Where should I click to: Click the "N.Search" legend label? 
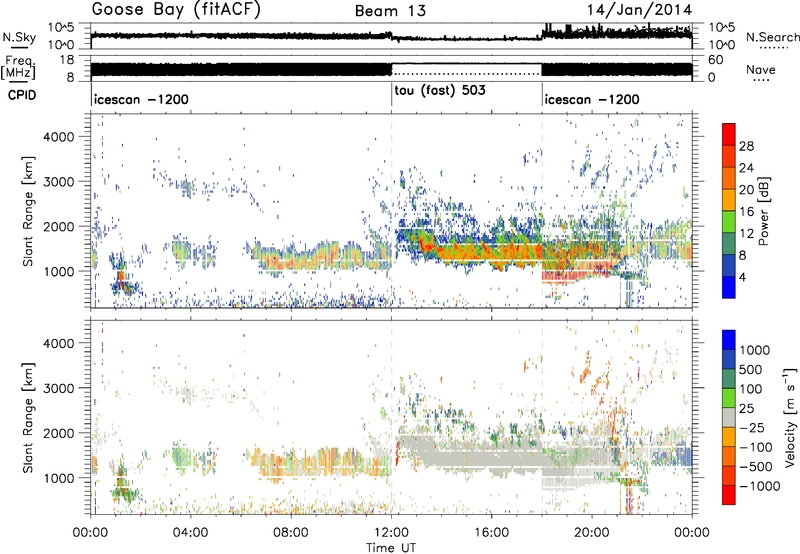(x=772, y=37)
